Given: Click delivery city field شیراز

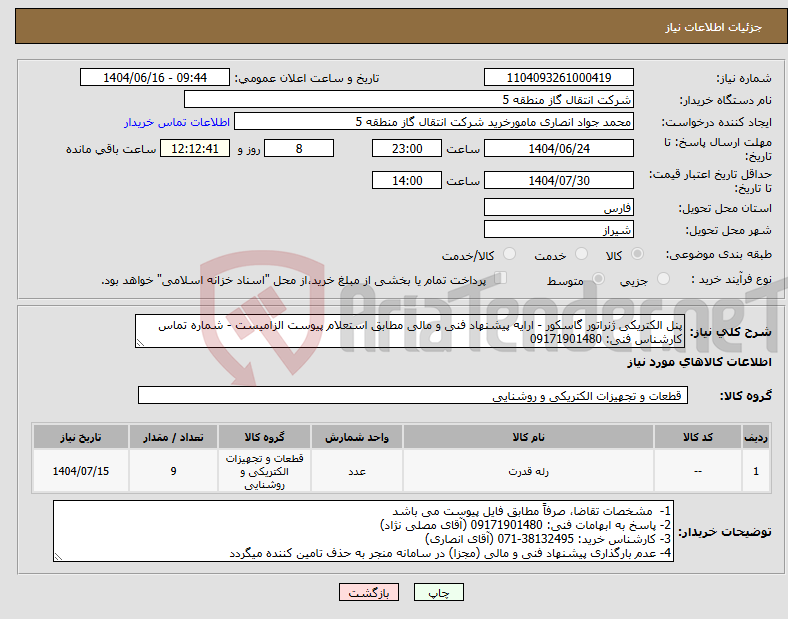Looking at the screenshot, I should (558, 230).
